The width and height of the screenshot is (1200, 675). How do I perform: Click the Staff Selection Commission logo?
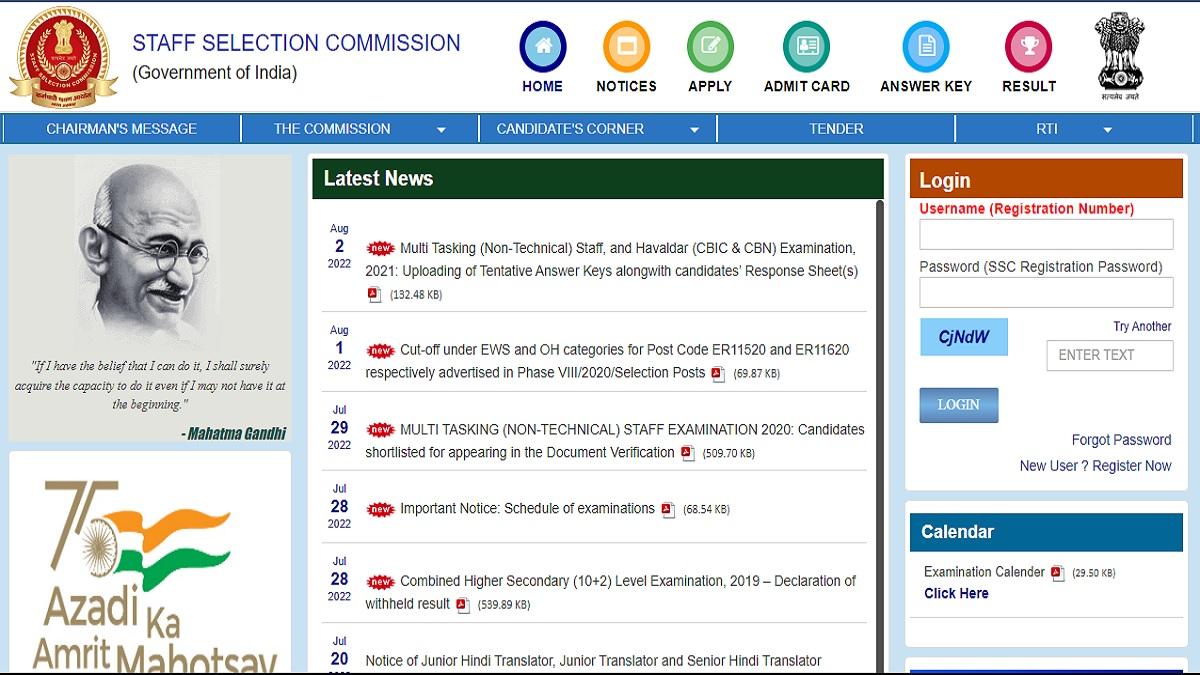(62, 55)
